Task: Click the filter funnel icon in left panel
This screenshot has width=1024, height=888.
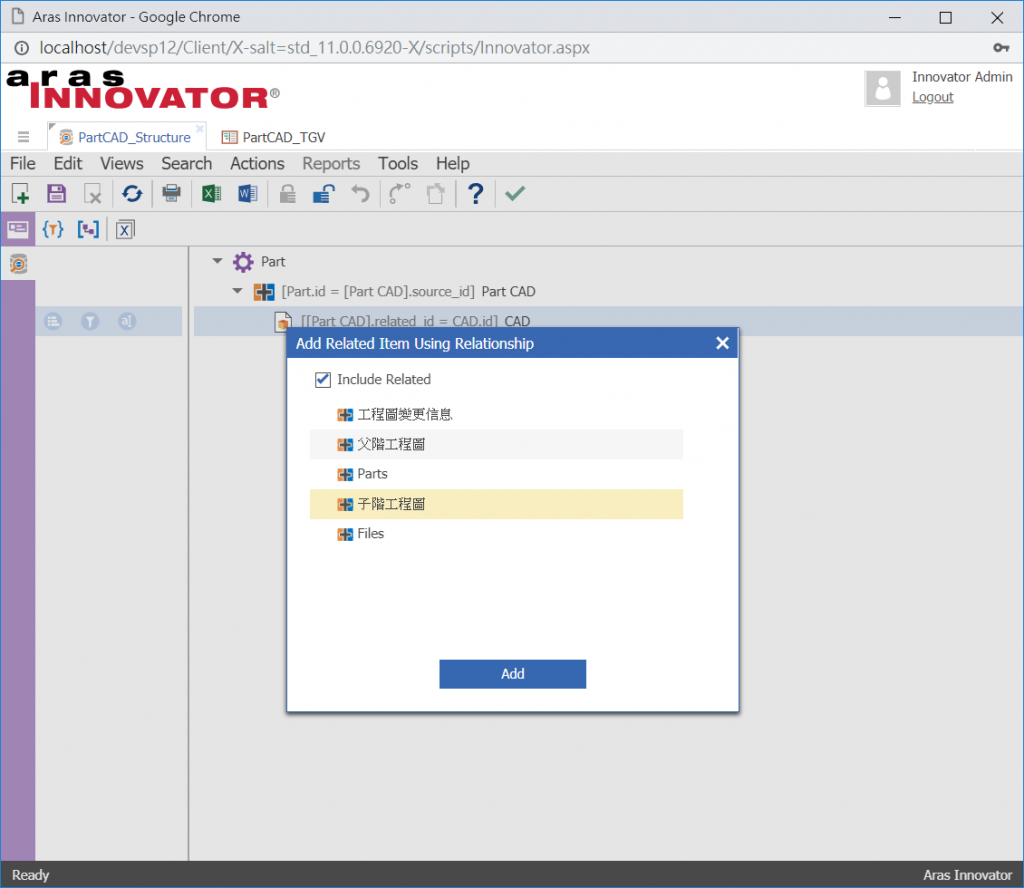Action: 90,321
